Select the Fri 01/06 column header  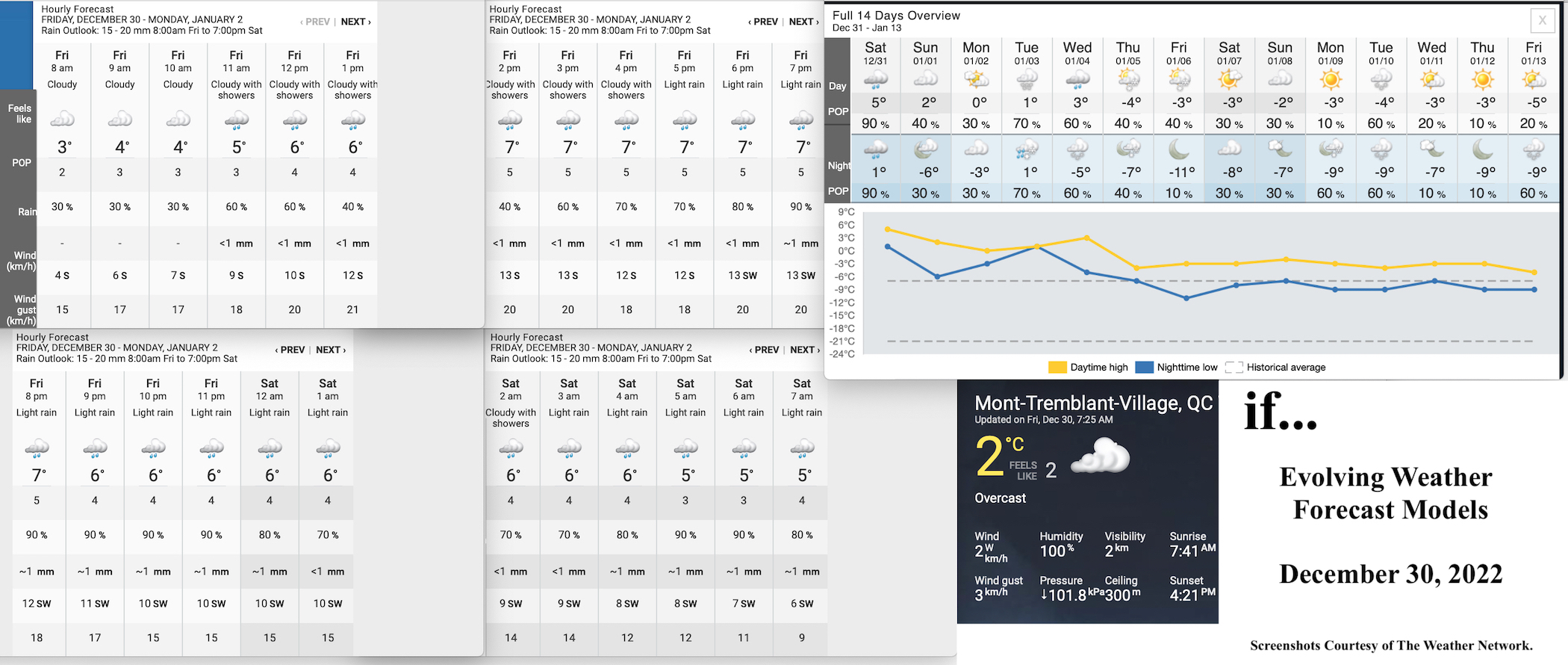pyautogui.click(x=1179, y=53)
